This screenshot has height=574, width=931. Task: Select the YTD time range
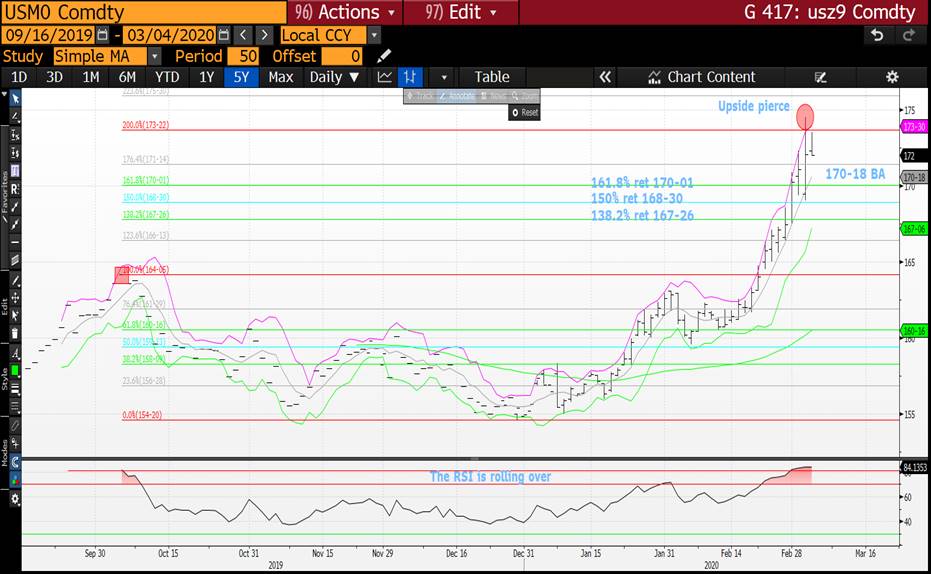(x=167, y=77)
